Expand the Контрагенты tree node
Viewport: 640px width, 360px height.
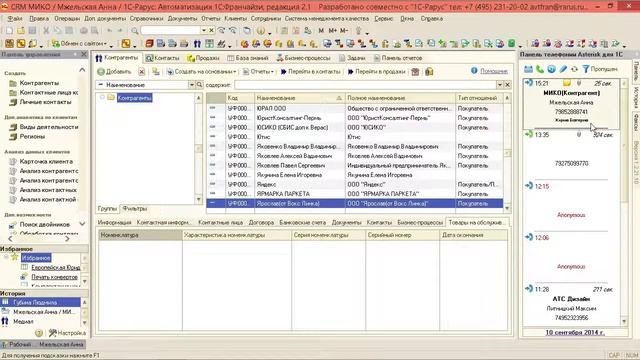102,98
